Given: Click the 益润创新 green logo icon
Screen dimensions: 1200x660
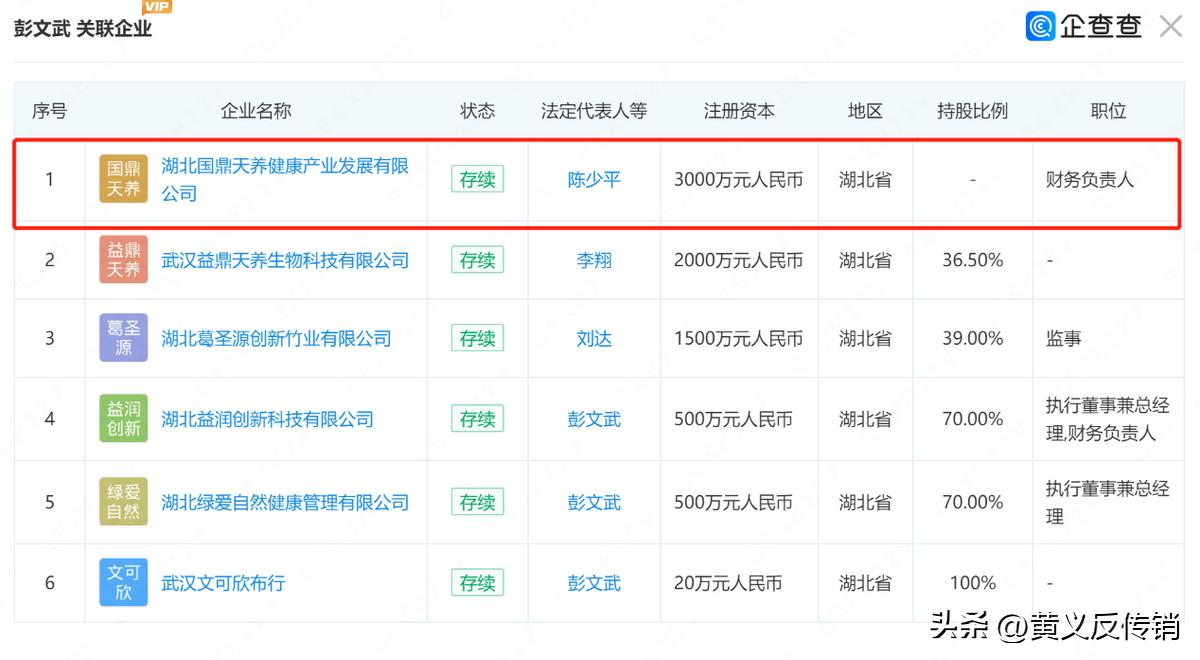Looking at the screenshot, I should [x=122, y=418].
